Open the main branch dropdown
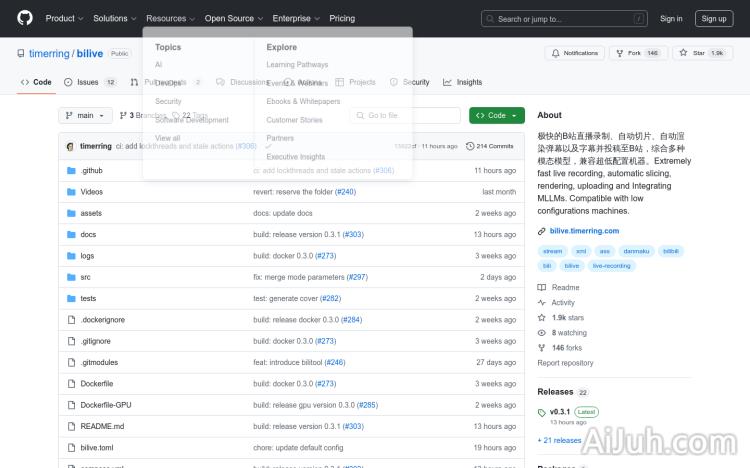The width and height of the screenshot is (750, 468). (x=85, y=115)
